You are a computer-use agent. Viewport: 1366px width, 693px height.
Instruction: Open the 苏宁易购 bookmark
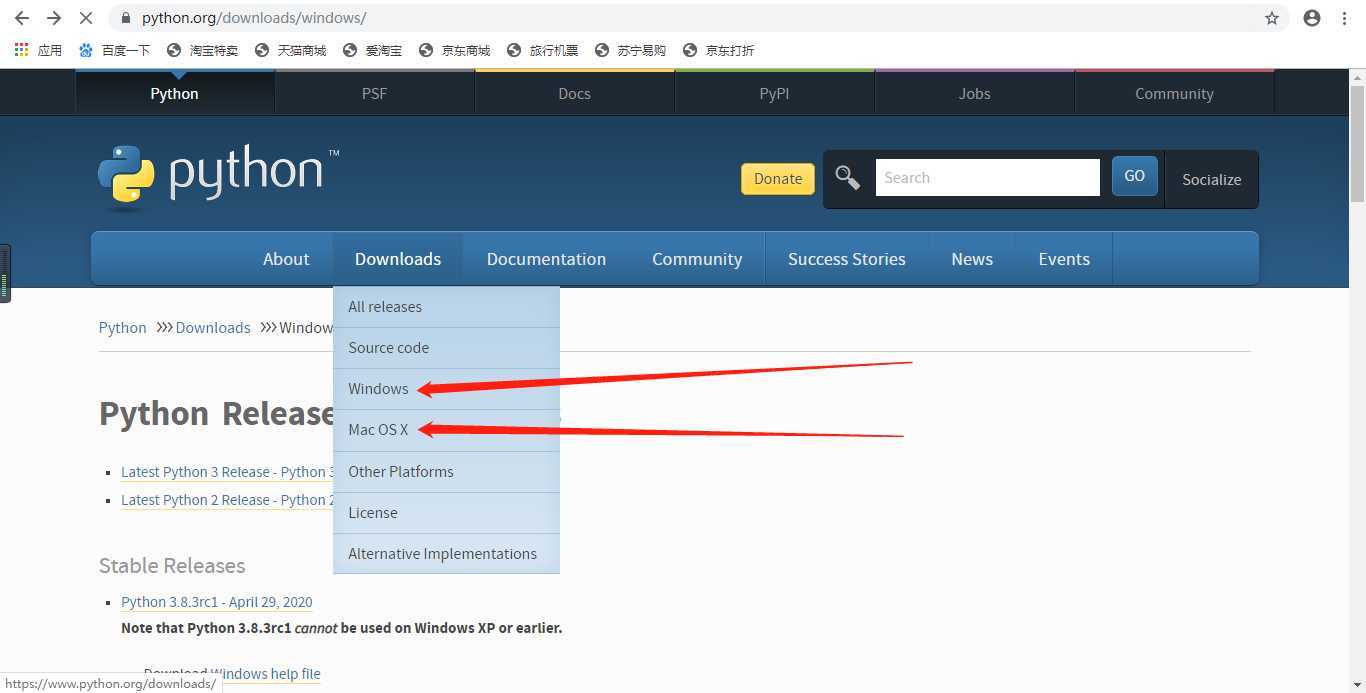(630, 50)
